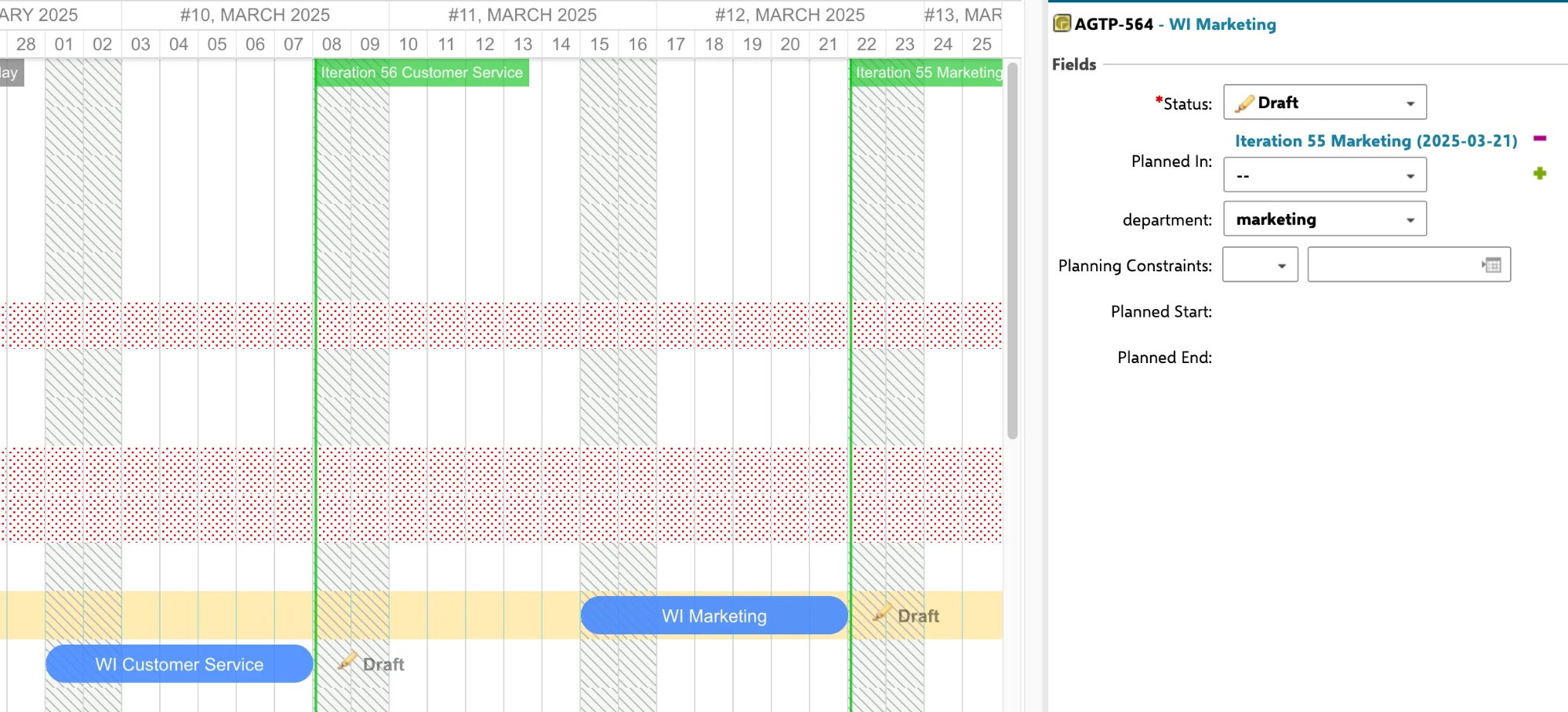Screen dimensions: 1568x712
Task: Click the AGTP-564 item ID text
Action: pyautogui.click(x=1113, y=24)
